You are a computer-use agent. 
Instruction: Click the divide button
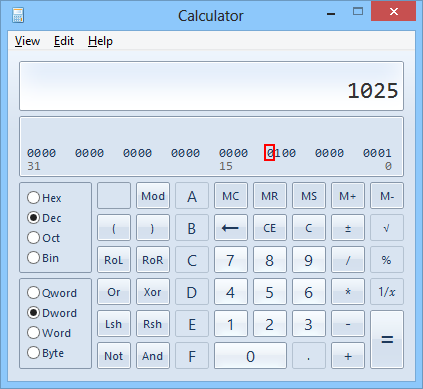click(x=348, y=260)
